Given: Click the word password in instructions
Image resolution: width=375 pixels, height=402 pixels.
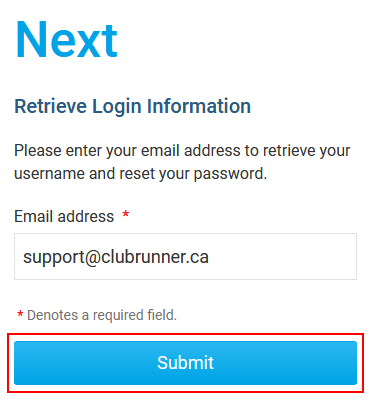Looking at the screenshot, I should tap(230, 174).
